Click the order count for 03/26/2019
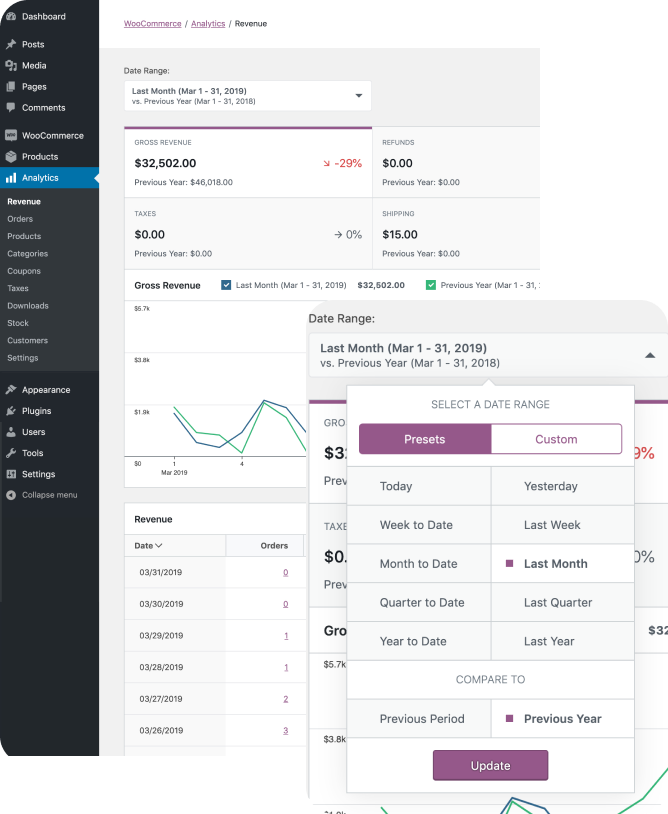668x814 pixels. (285, 731)
